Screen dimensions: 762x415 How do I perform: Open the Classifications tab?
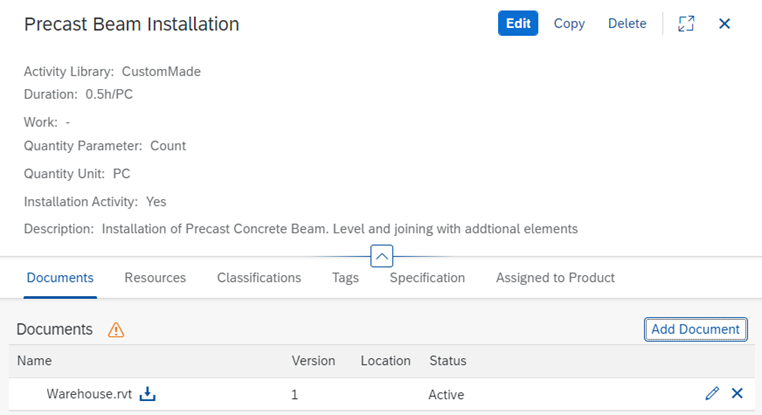(259, 277)
